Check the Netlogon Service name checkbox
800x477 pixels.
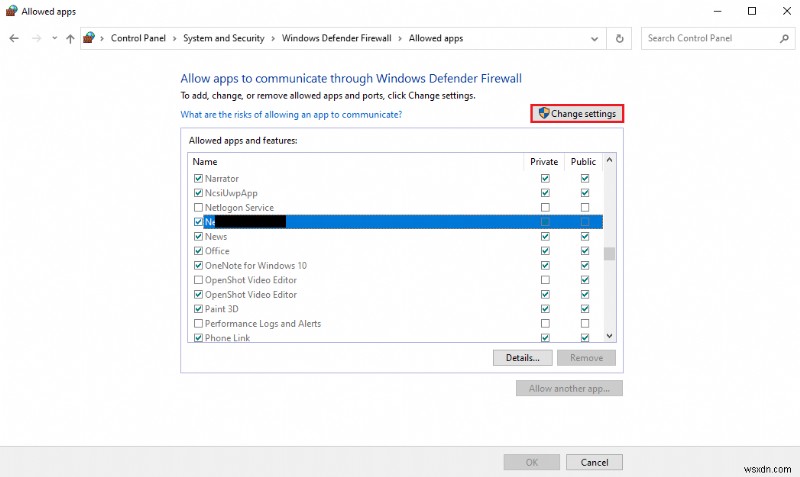(x=198, y=208)
